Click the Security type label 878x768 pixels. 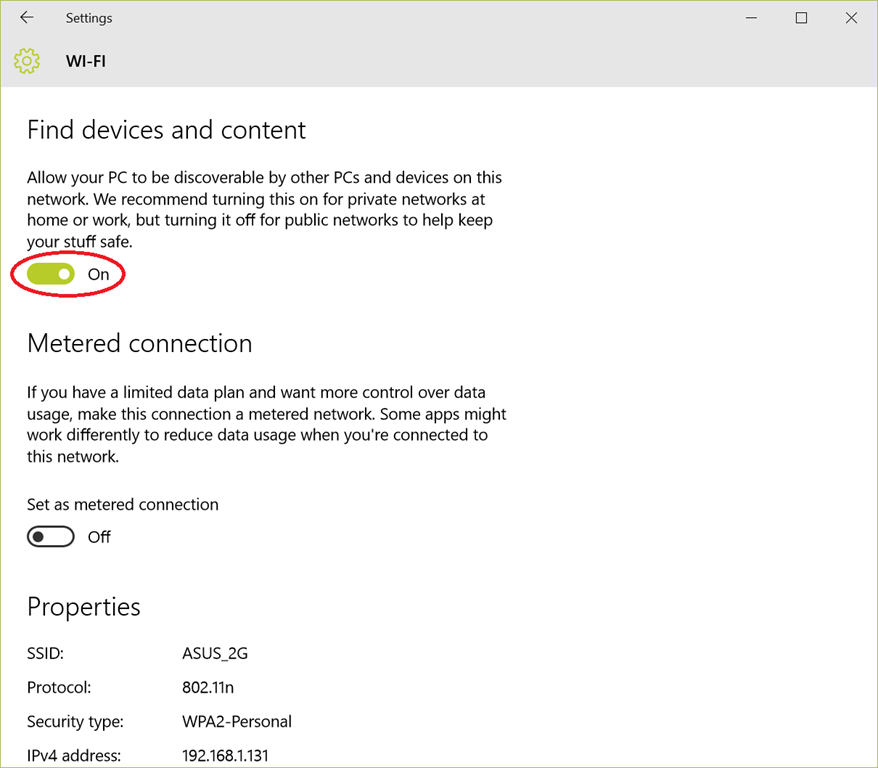tap(75, 721)
